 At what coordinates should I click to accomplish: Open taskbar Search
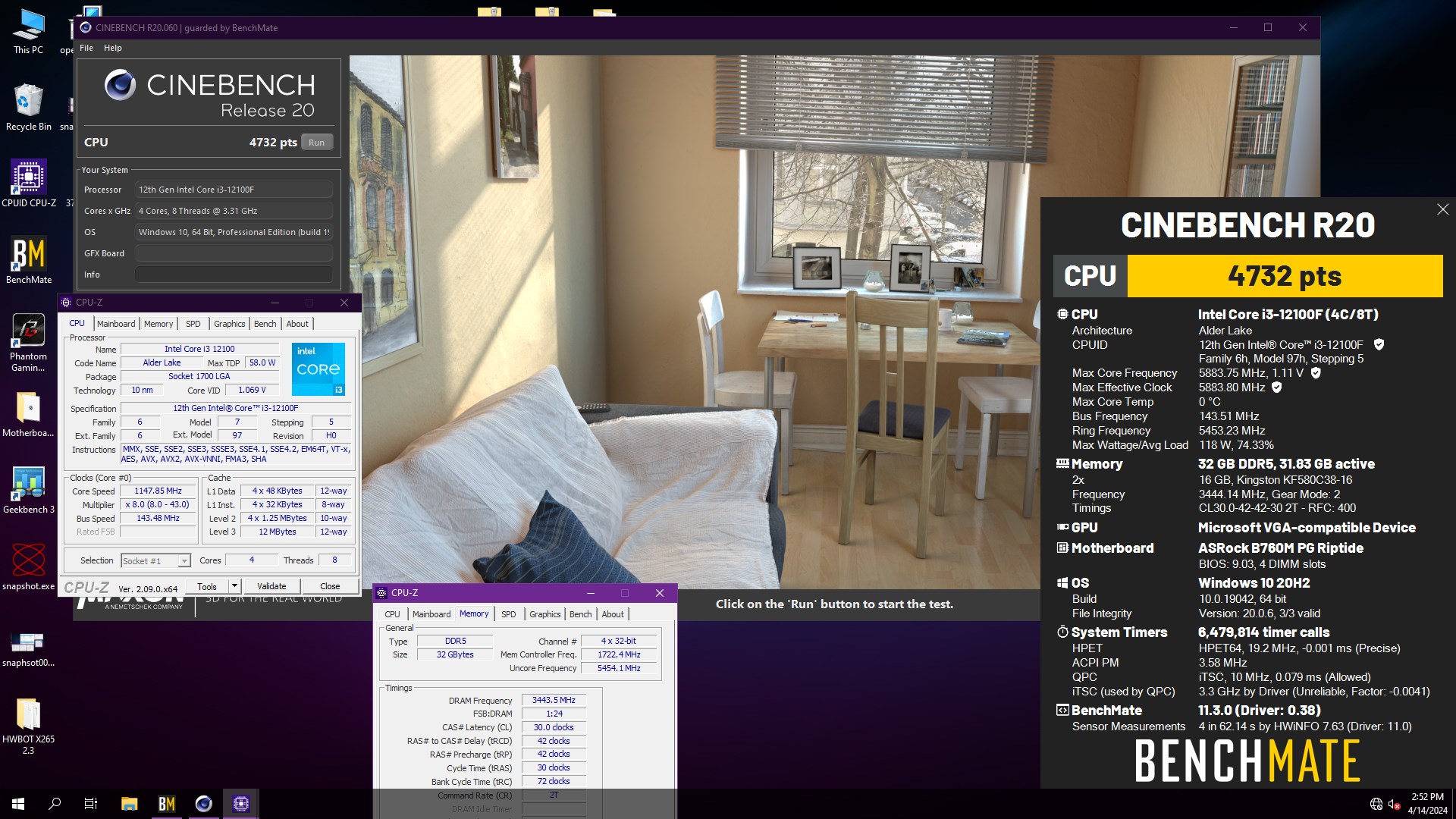tap(55, 804)
